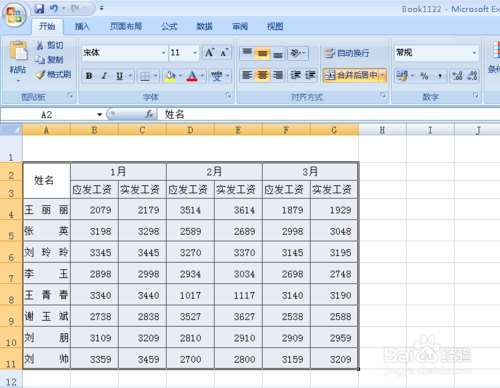Open alignment group dialog launcher

pyautogui.click(x=383, y=95)
